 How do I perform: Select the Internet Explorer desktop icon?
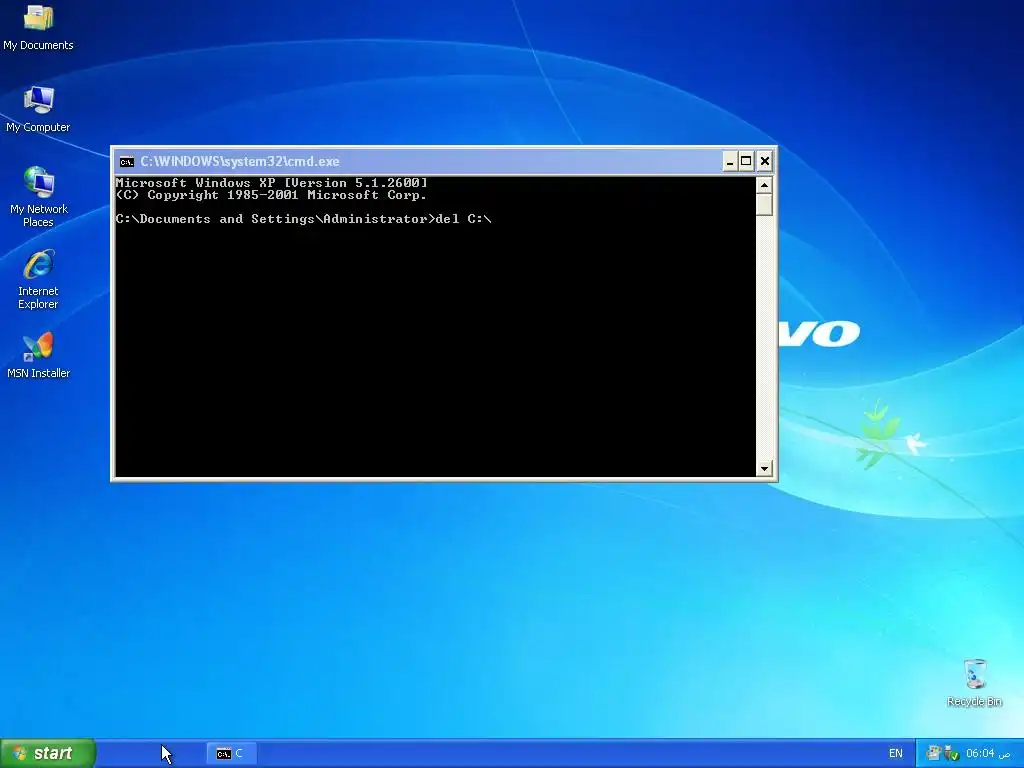click(x=38, y=279)
